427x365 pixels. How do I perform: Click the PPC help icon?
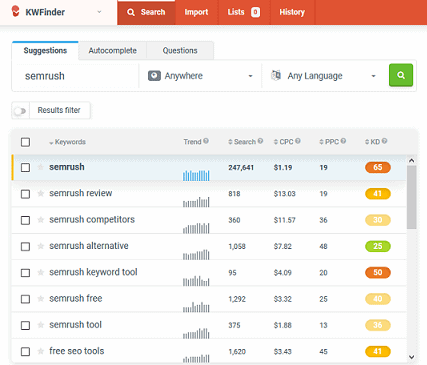coord(343,141)
